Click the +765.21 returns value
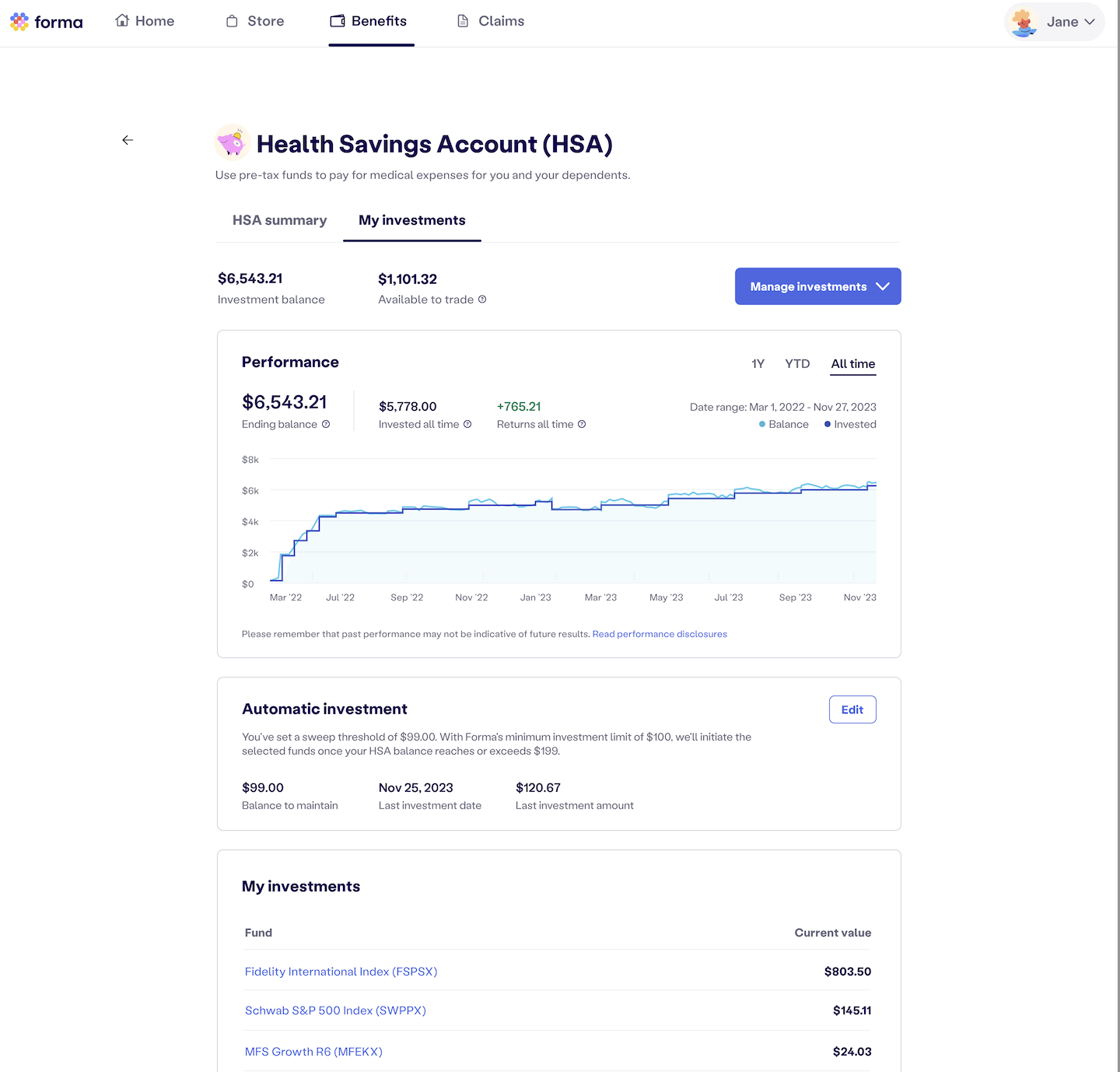The width and height of the screenshot is (1120, 1072). coord(519,406)
